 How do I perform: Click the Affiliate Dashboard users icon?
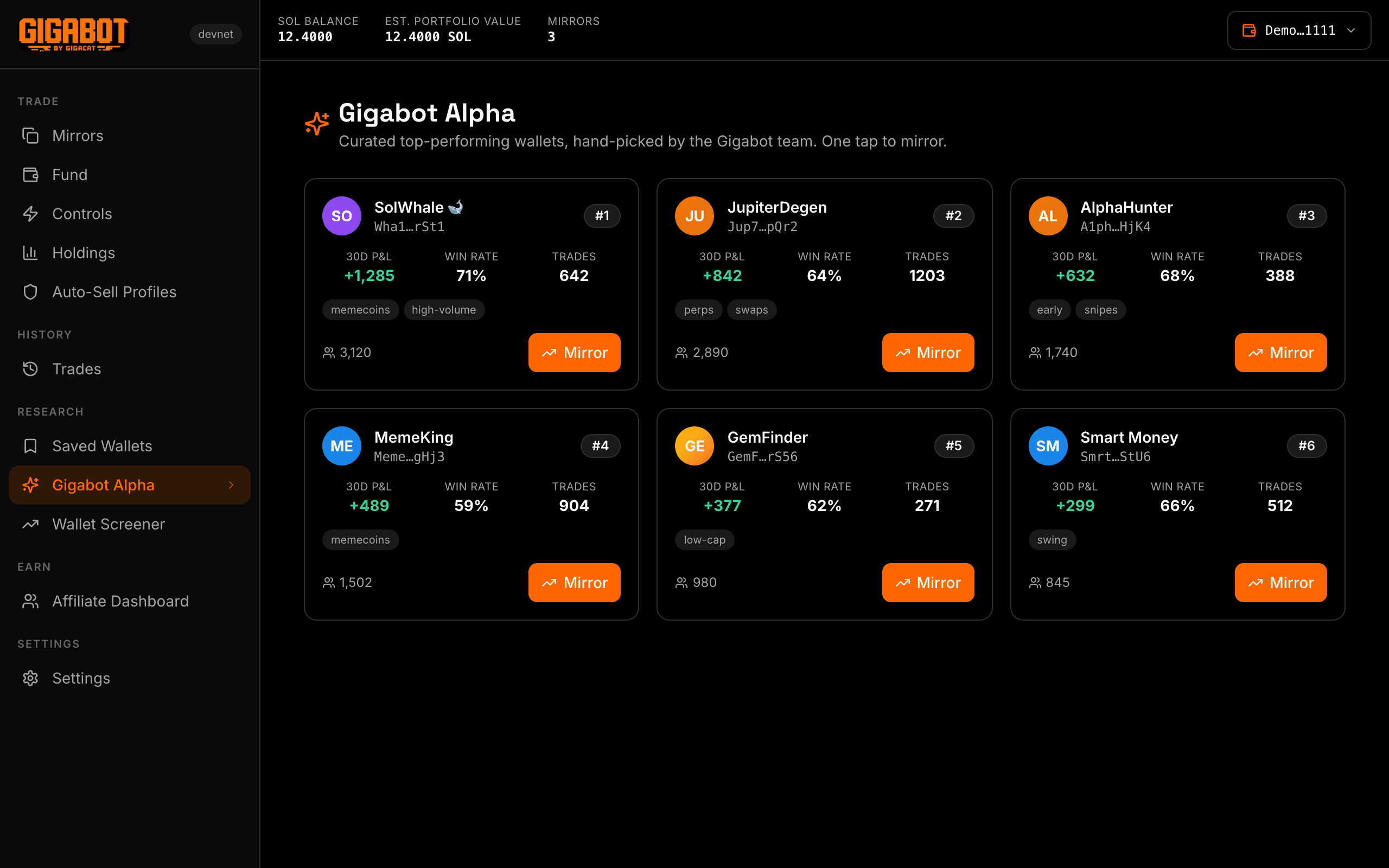[30, 601]
